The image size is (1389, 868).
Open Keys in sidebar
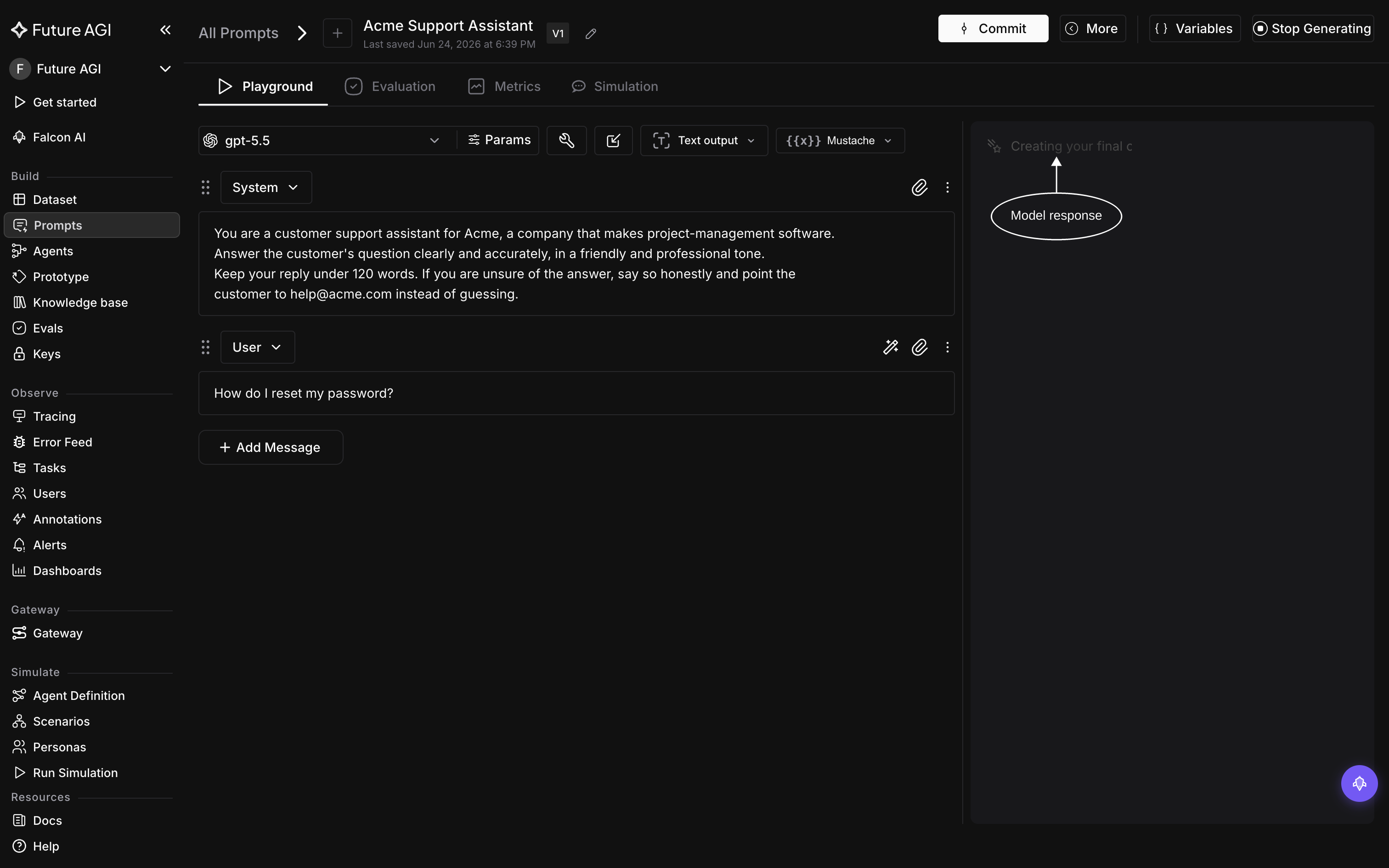92,354
